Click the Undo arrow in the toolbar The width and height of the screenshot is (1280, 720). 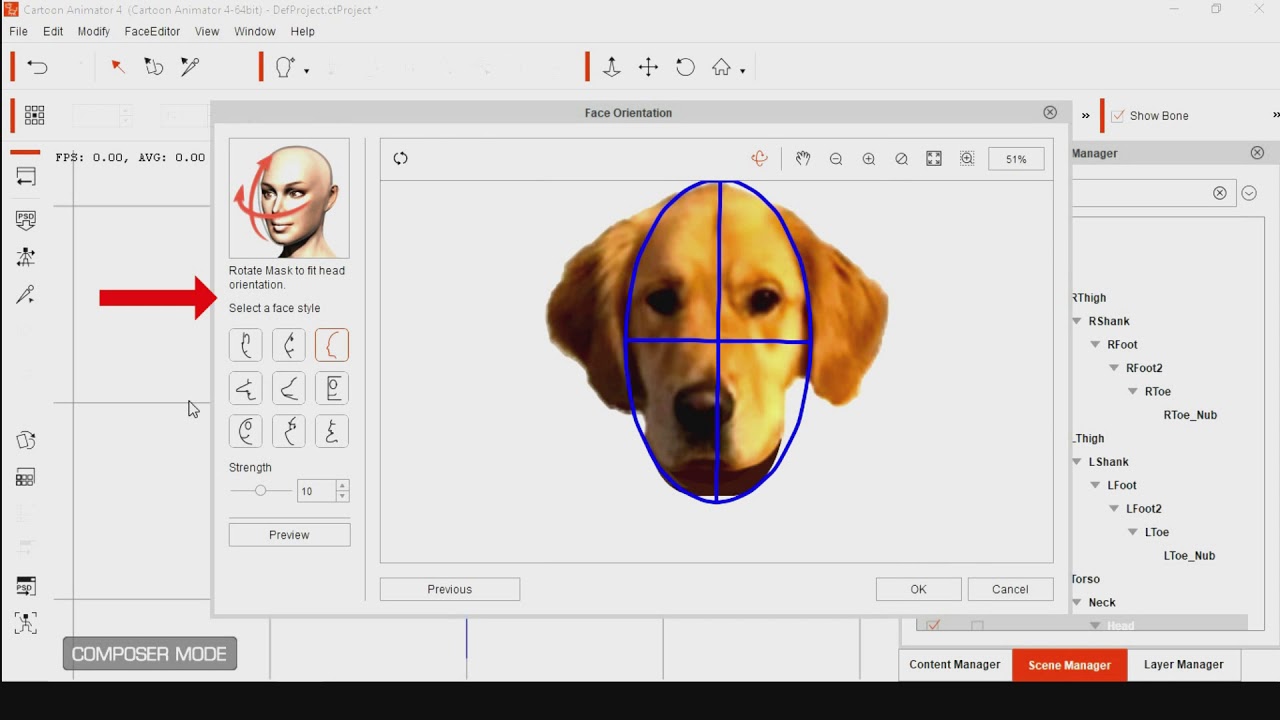pos(38,67)
